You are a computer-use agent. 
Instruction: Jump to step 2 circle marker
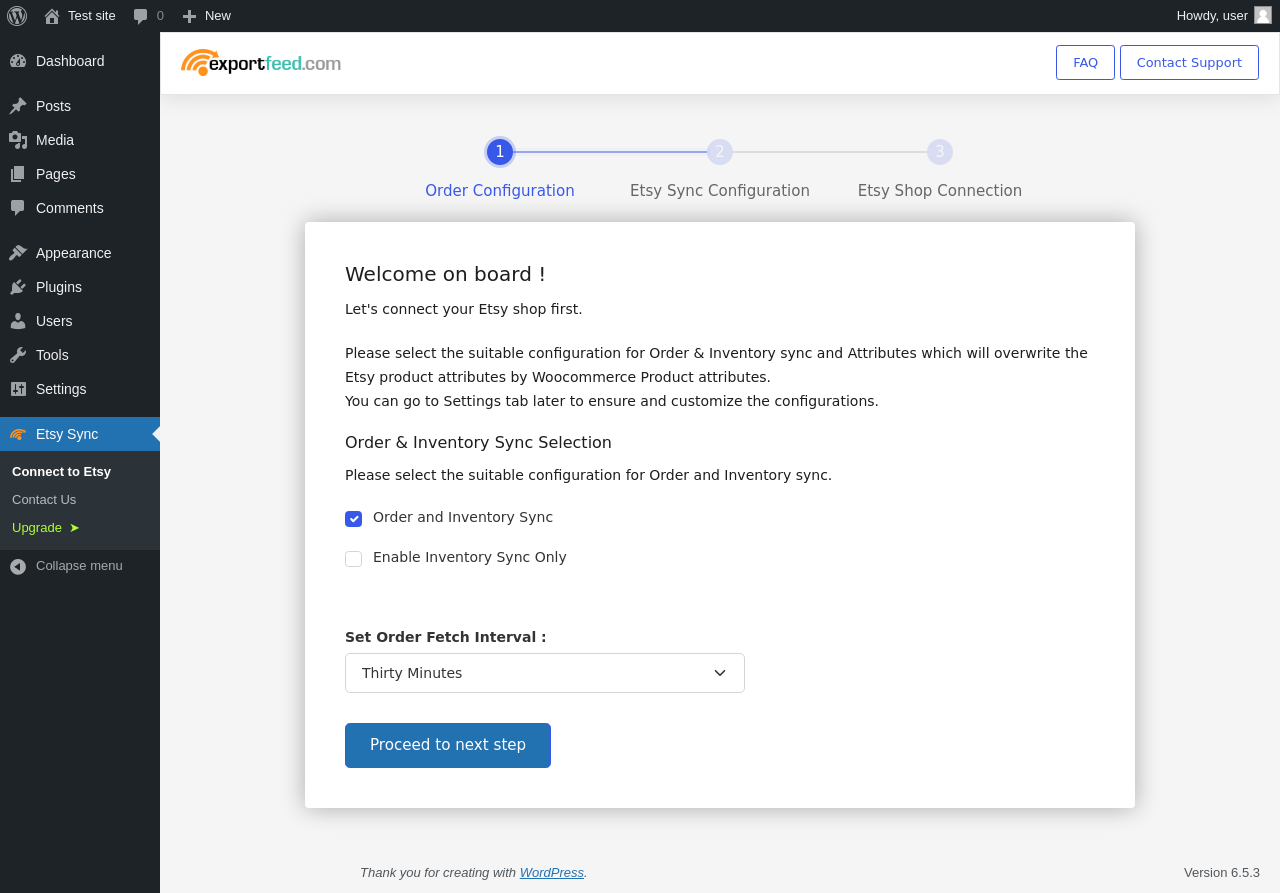pos(720,152)
